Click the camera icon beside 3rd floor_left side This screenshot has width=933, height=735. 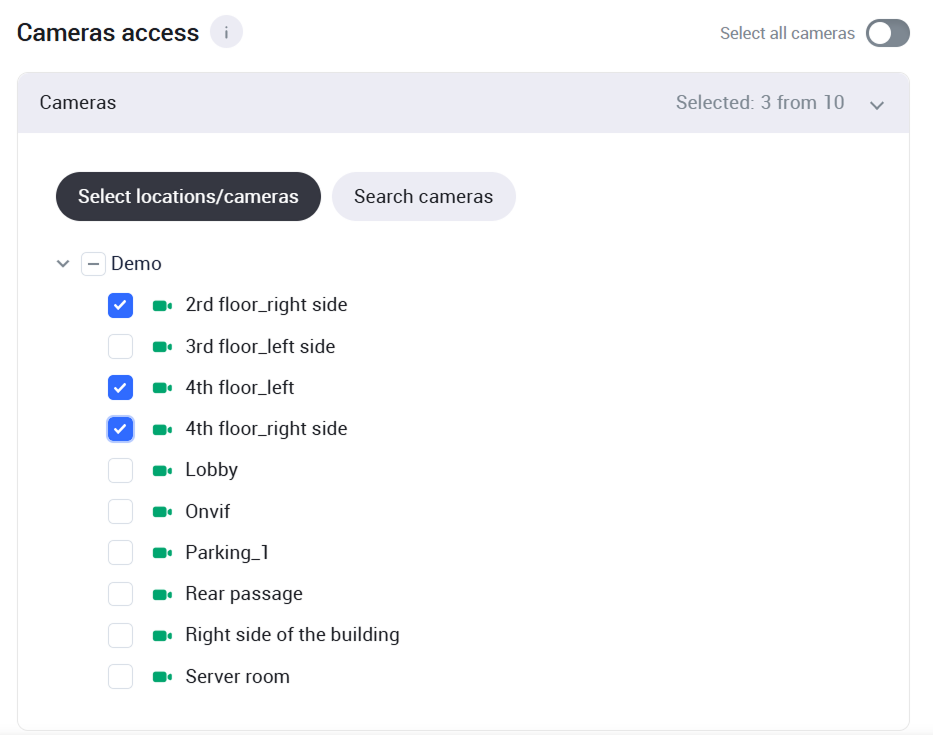point(162,347)
